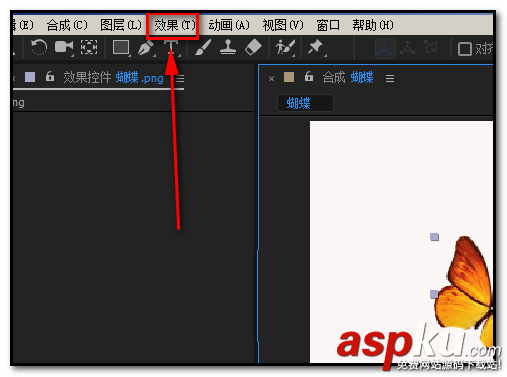Viewport: 507px width, 377px height.
Task: Select the Horizontal Type tool
Action: click(171, 48)
